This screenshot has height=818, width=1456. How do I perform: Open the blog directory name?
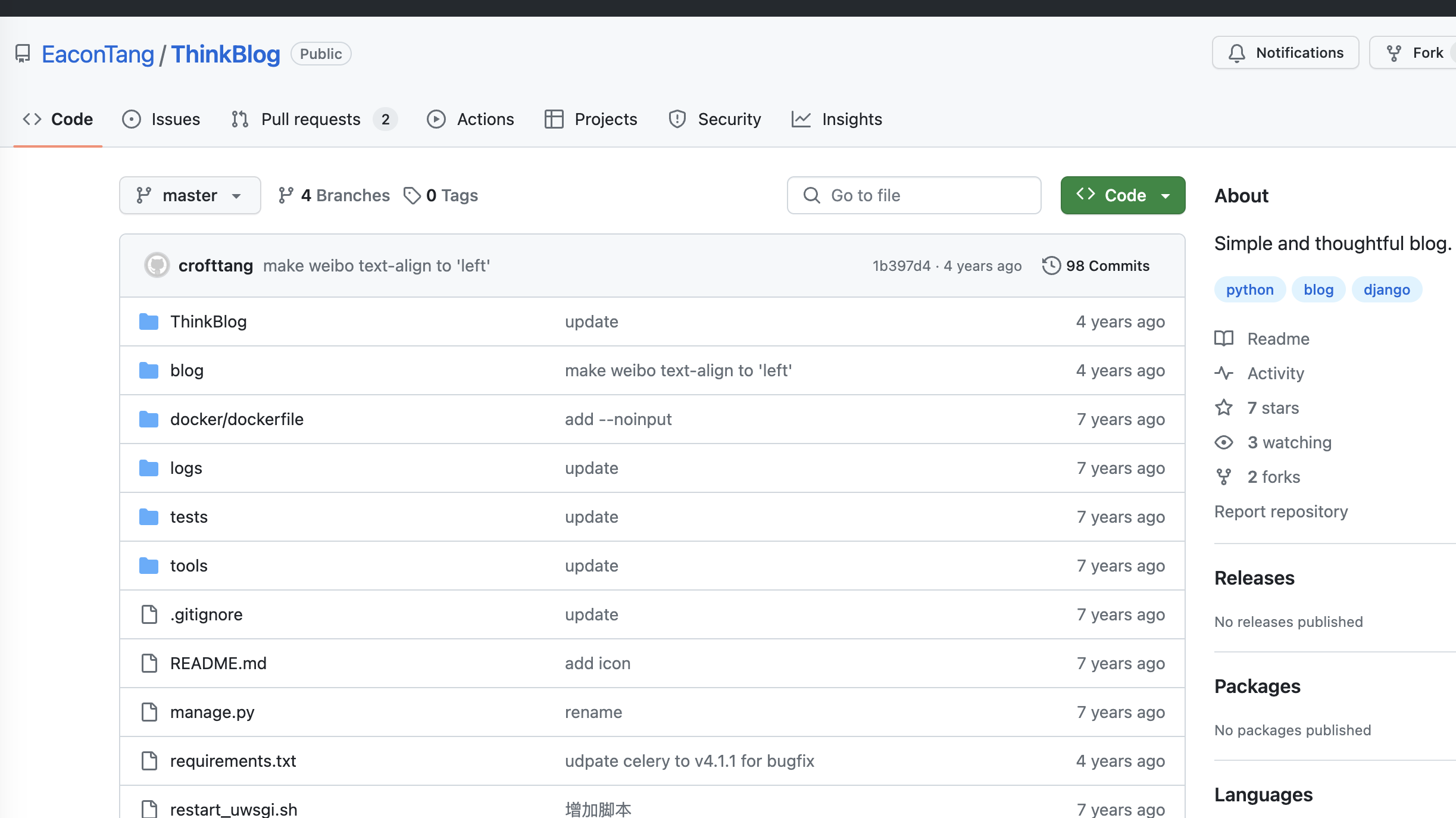tap(187, 370)
